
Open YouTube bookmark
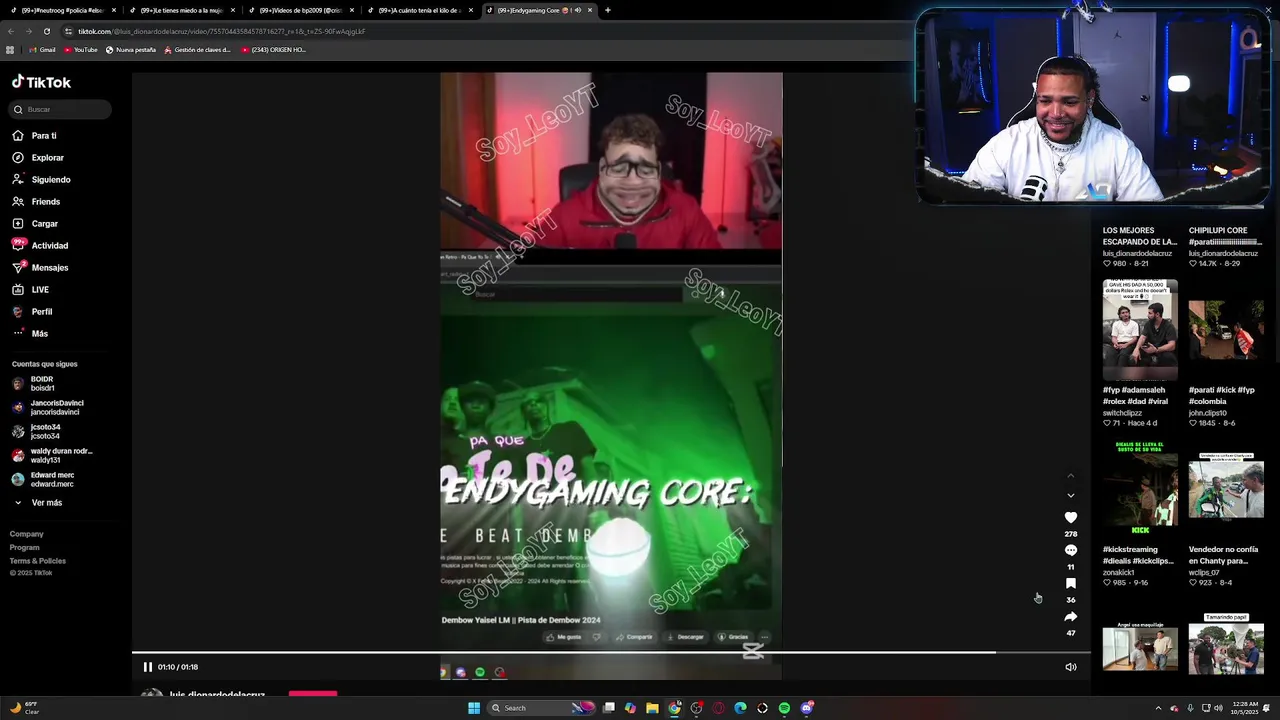click(81, 50)
